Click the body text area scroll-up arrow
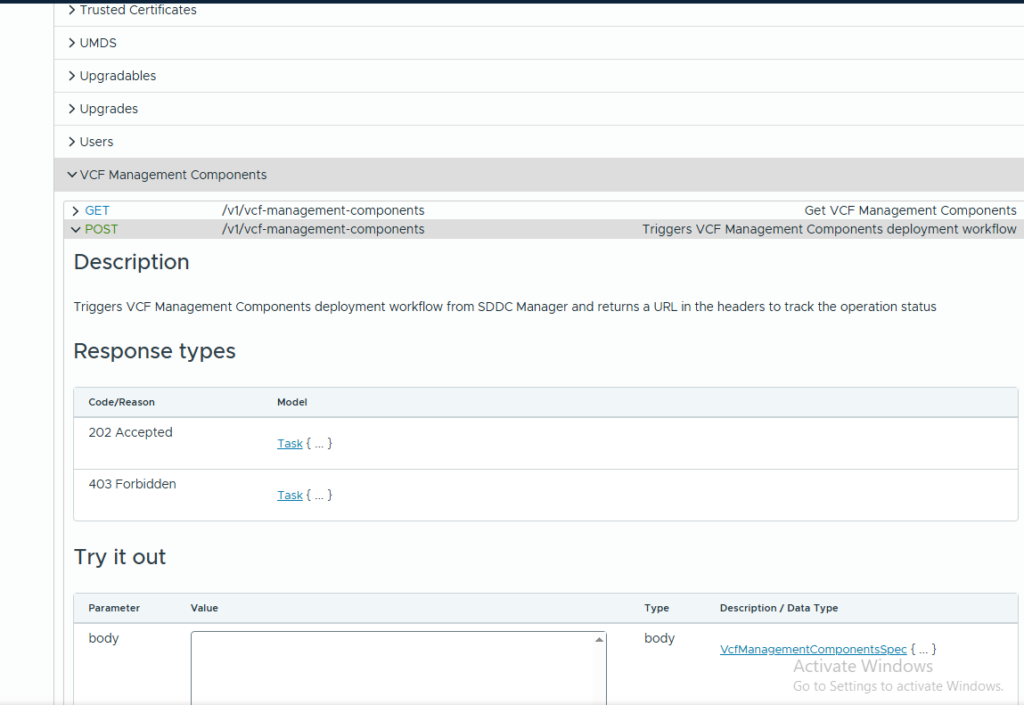 coord(599,639)
